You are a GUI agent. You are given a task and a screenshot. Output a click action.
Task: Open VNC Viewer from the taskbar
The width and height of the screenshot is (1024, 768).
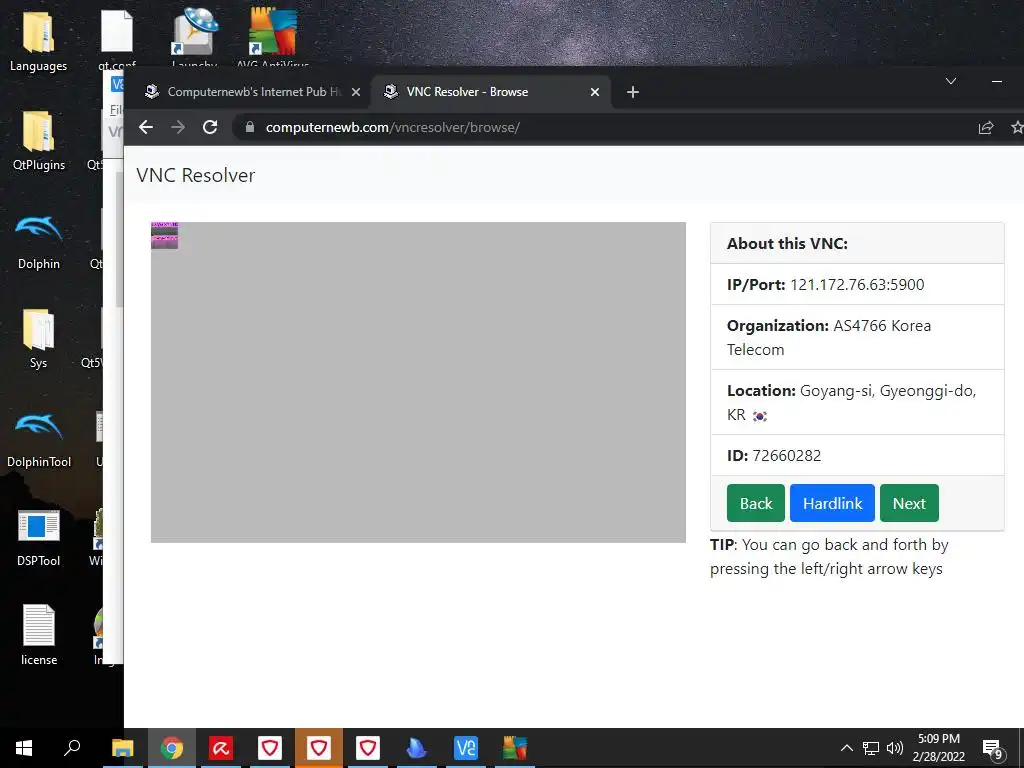click(x=466, y=748)
